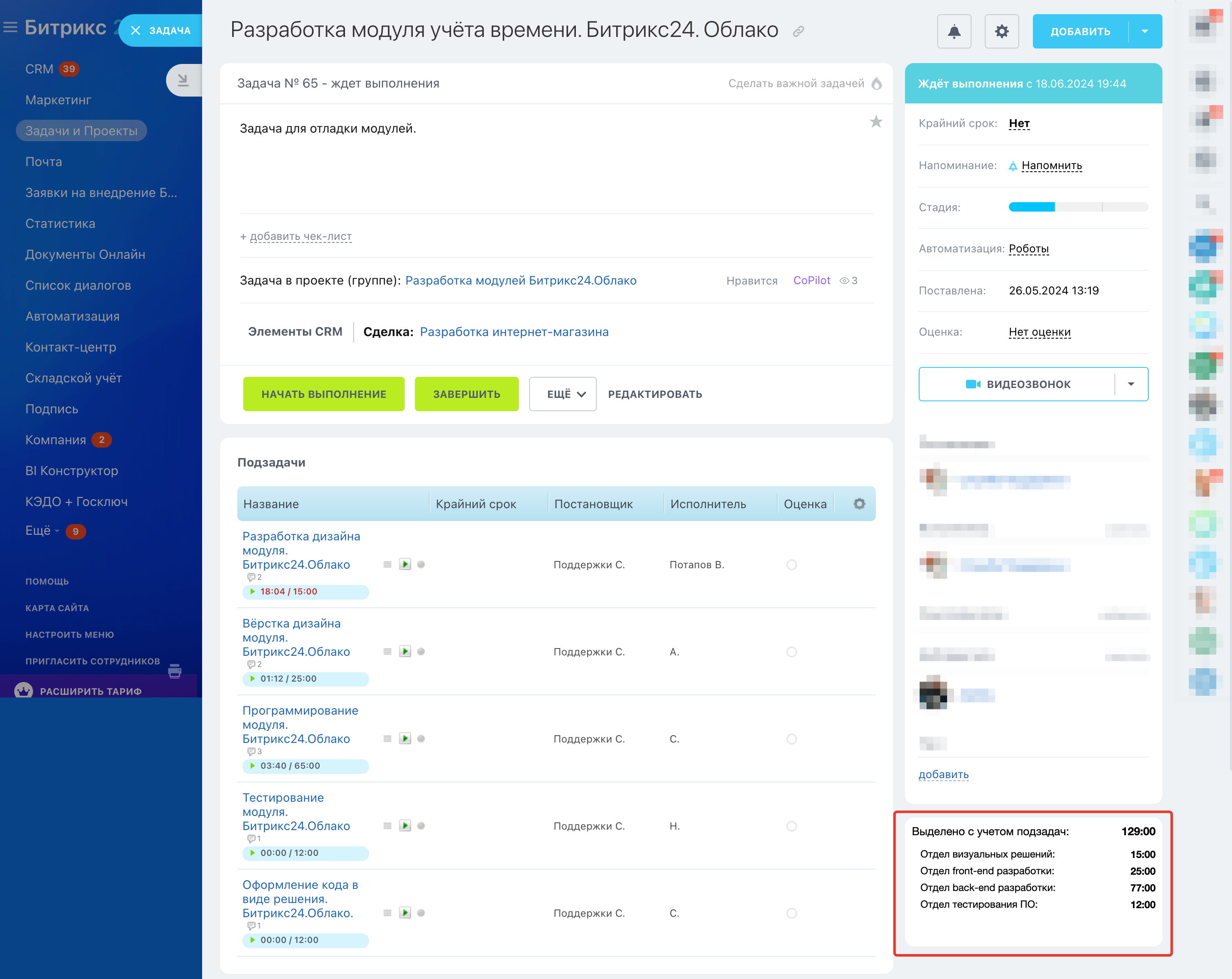Expand the ДОБАВИТЬ button dropdown arrow
This screenshot has width=1232, height=979.
[x=1144, y=31]
